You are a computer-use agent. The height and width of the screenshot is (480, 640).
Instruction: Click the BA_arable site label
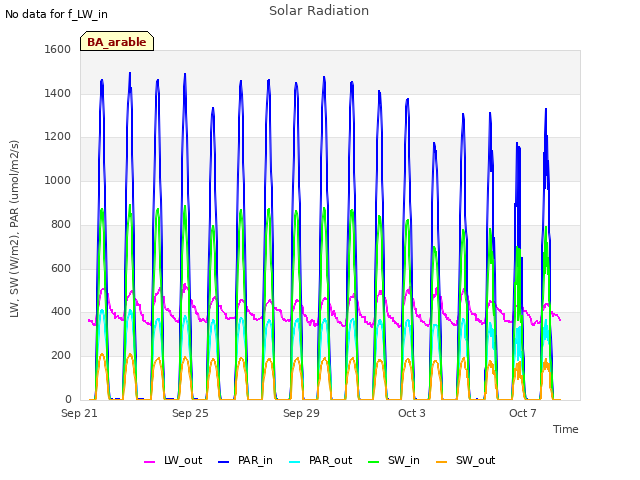117,41
